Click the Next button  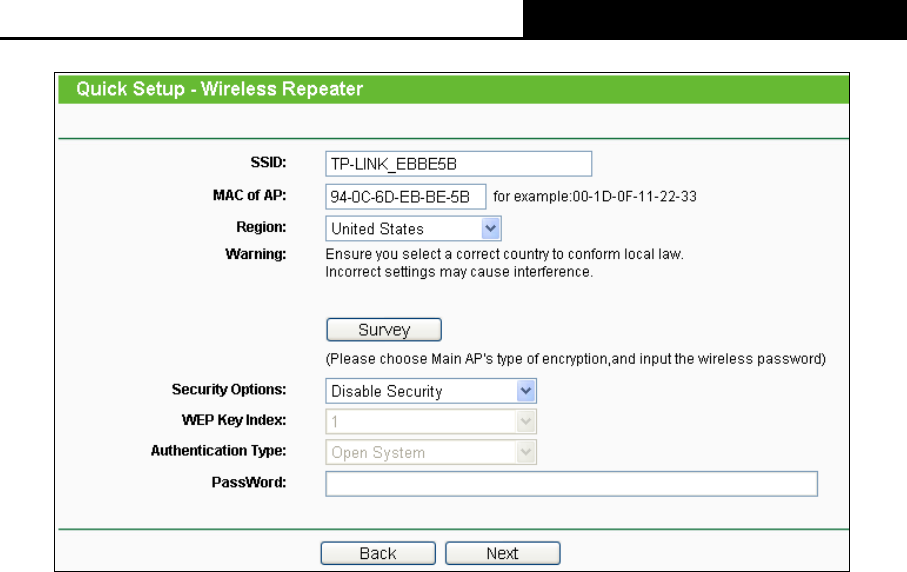(502, 553)
